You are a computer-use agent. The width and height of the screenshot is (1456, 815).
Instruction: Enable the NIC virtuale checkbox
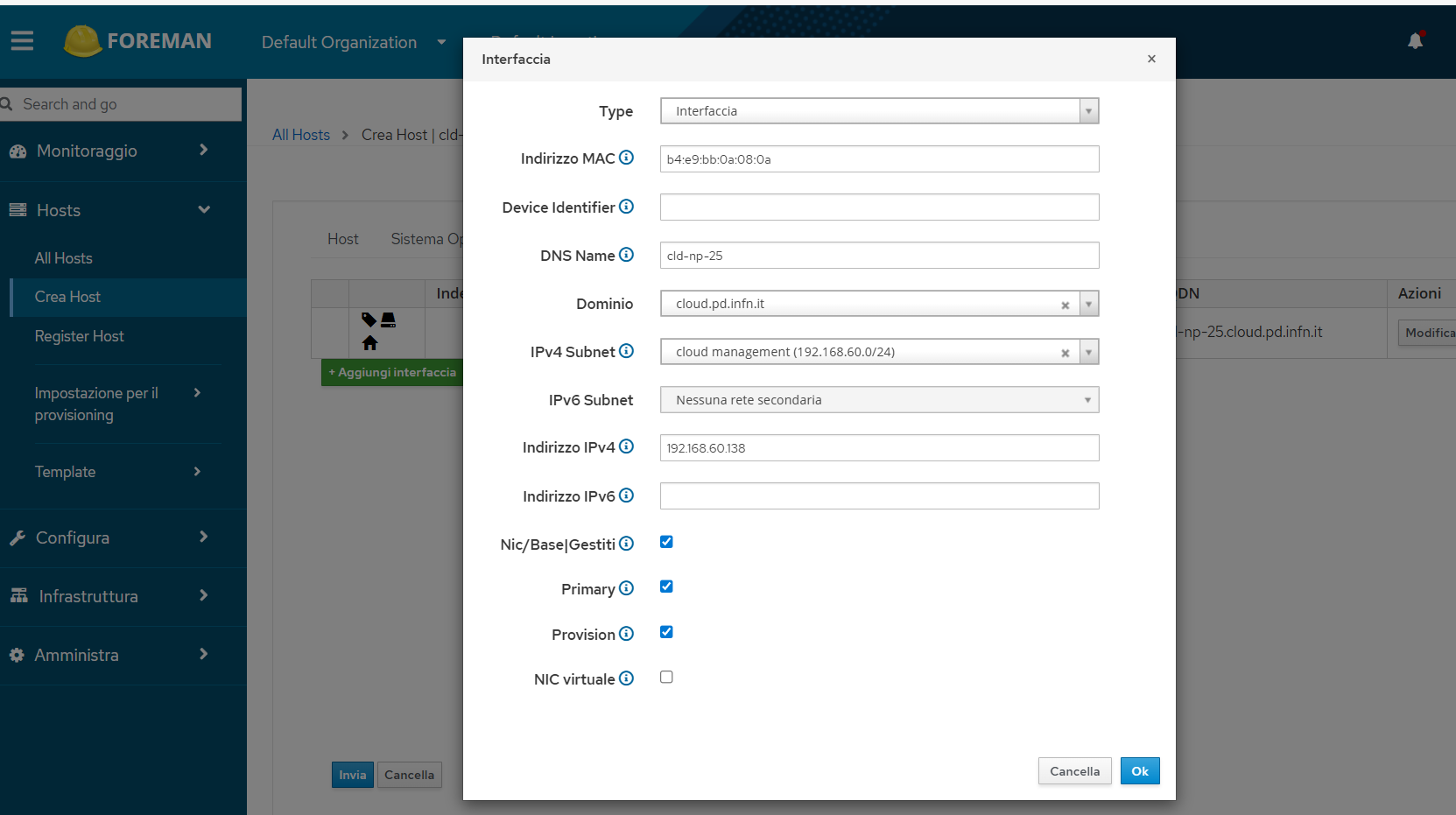666,677
